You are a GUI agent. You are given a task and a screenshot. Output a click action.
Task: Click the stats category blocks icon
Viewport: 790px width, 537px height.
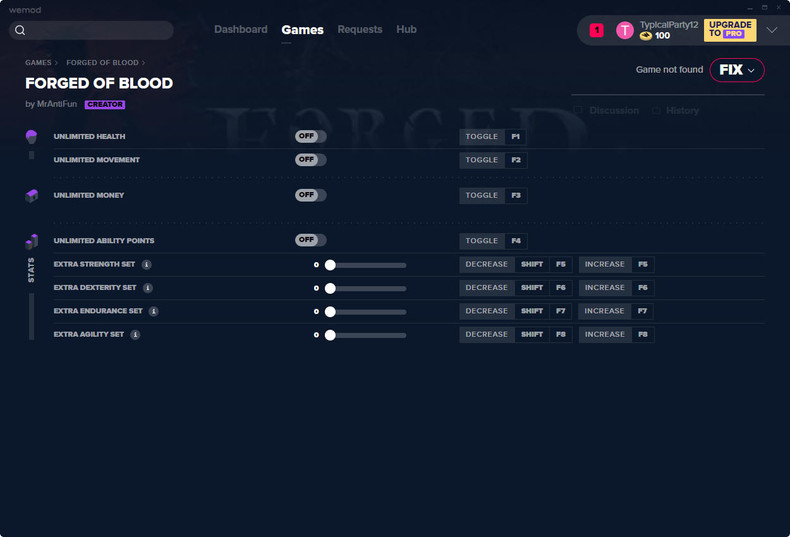[x=31, y=241]
